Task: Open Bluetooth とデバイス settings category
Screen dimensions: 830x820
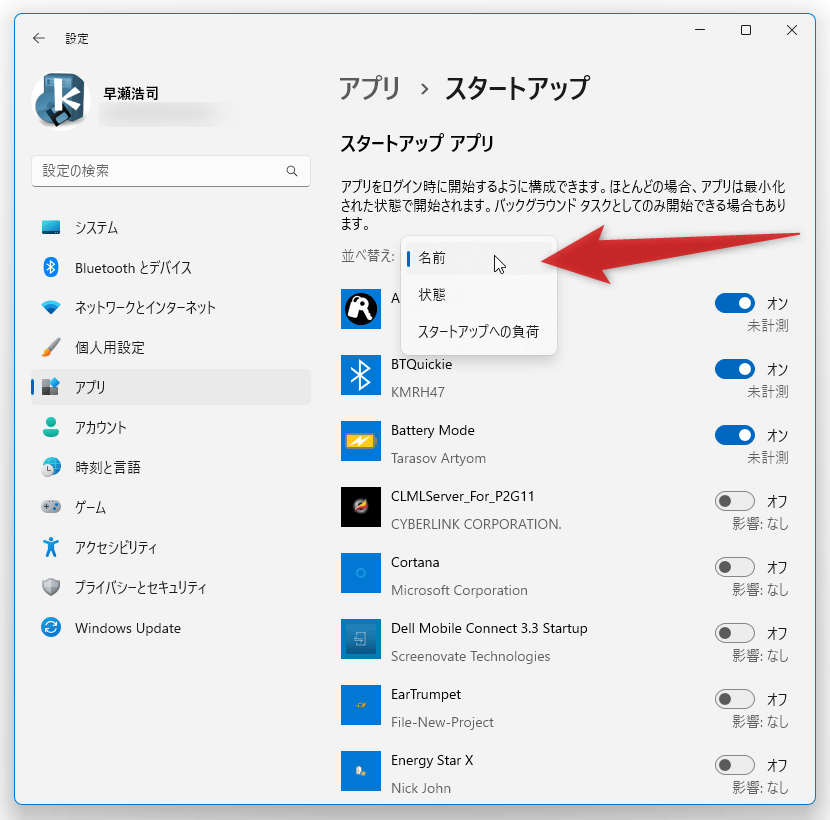Action: [x=171, y=267]
